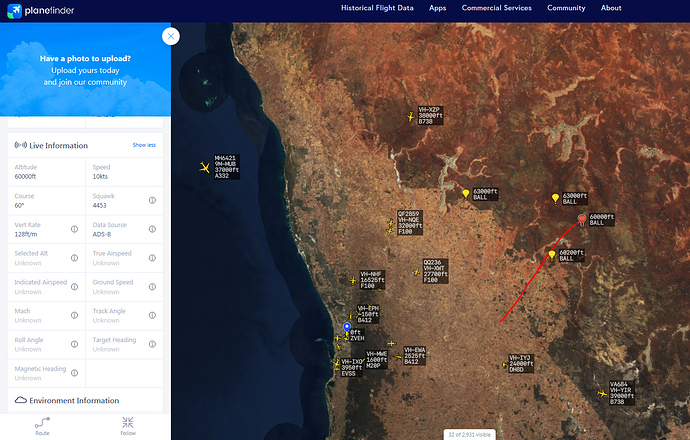
Task: Click the Indicated Airspeed info icon
Action: point(74,286)
